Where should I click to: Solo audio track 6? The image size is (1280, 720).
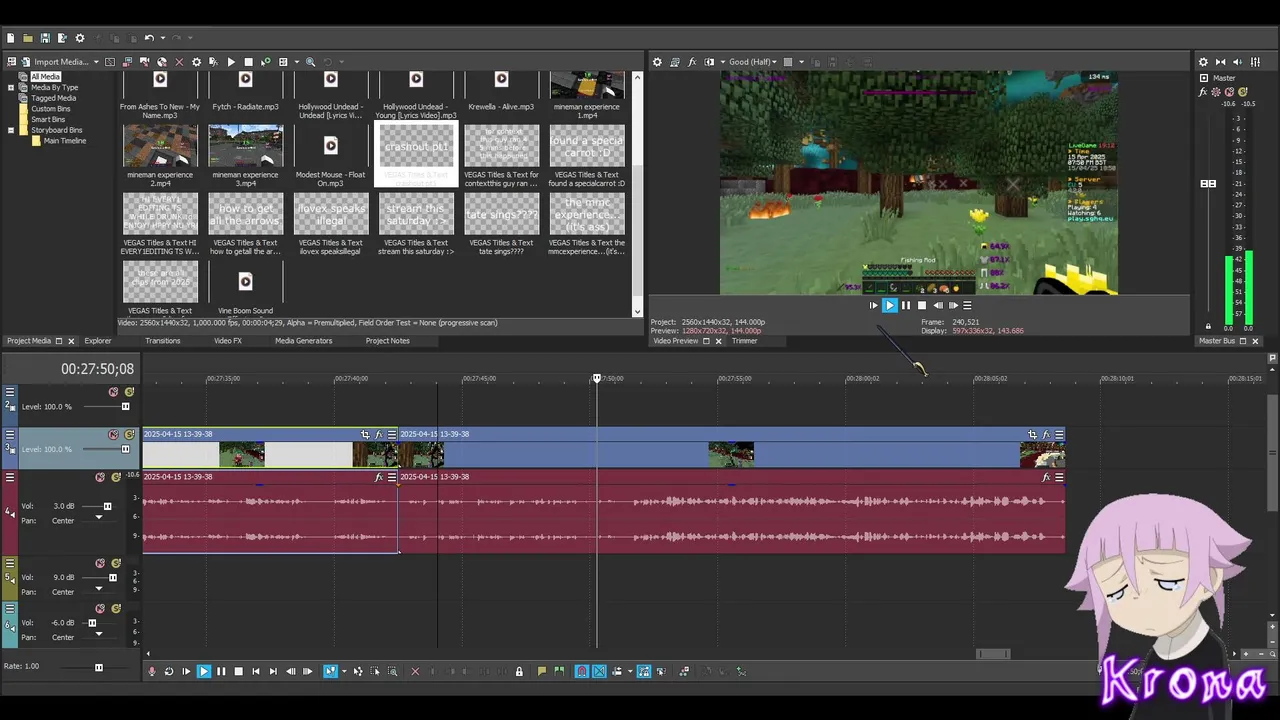point(116,608)
